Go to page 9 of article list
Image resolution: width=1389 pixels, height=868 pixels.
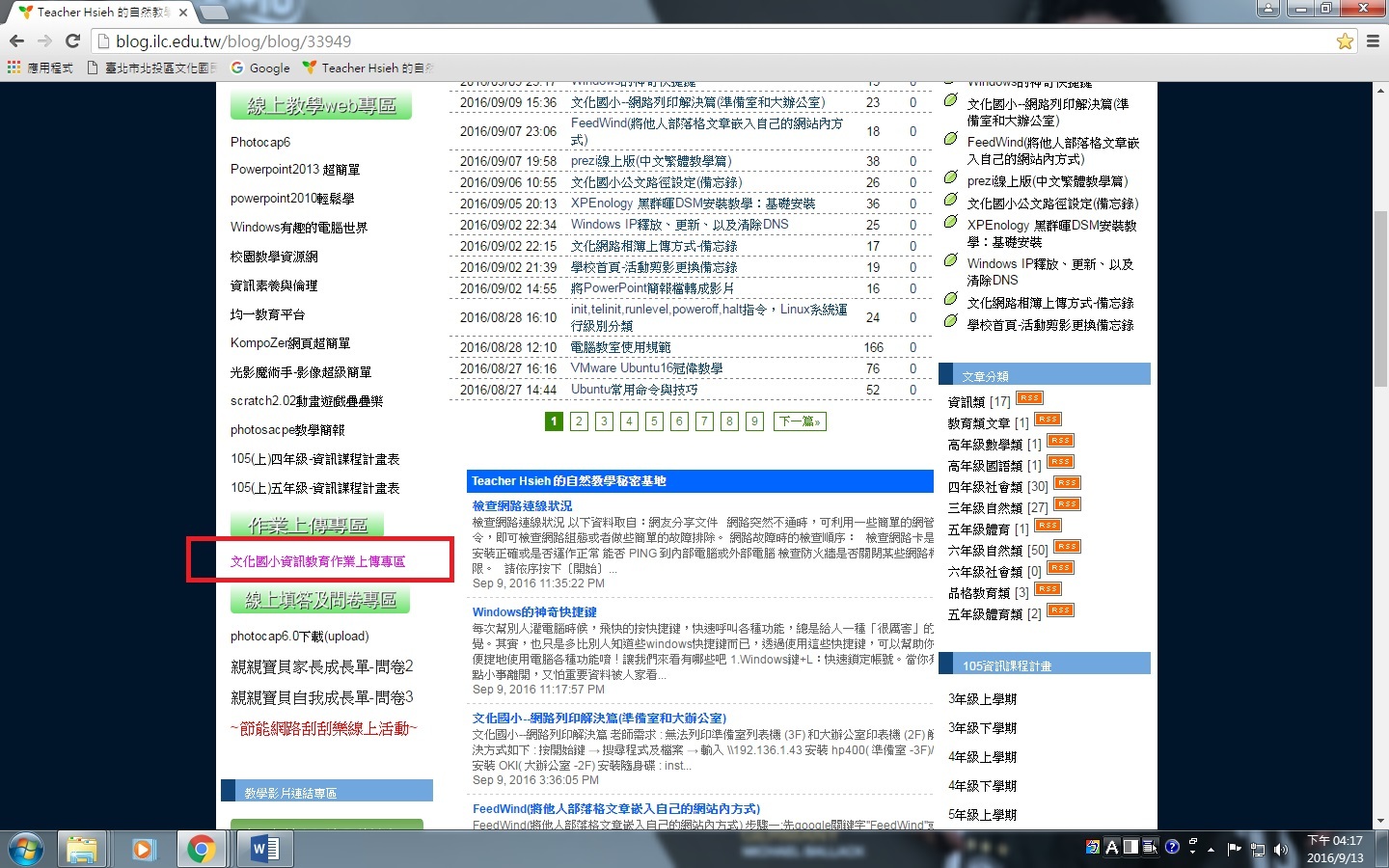pyautogui.click(x=754, y=421)
